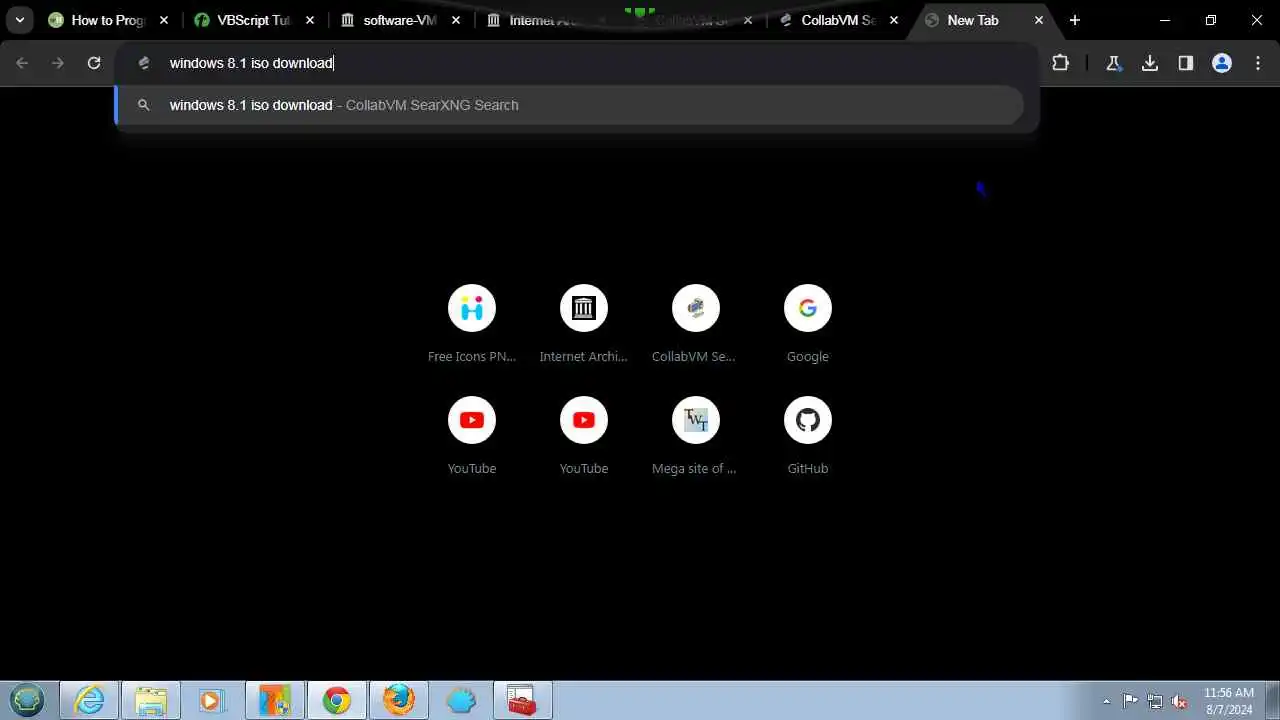Open the Chrome three-dot menu
Viewport: 1280px width, 720px height.
pyautogui.click(x=1258, y=63)
